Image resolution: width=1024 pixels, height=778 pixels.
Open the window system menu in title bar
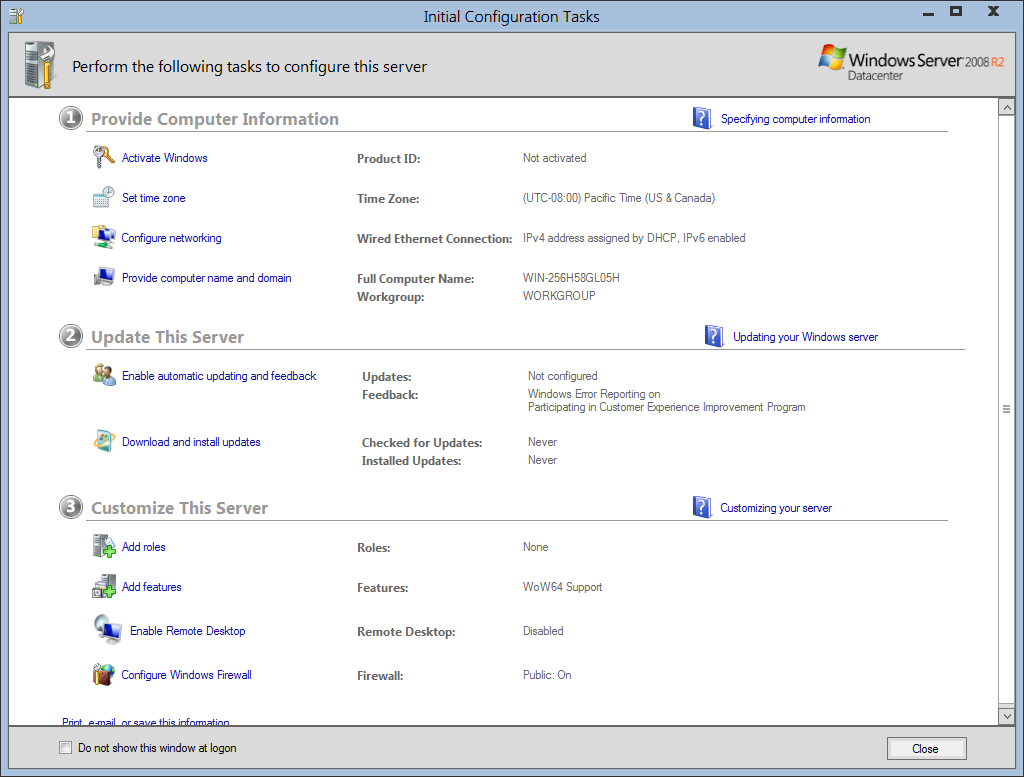click(x=16, y=16)
